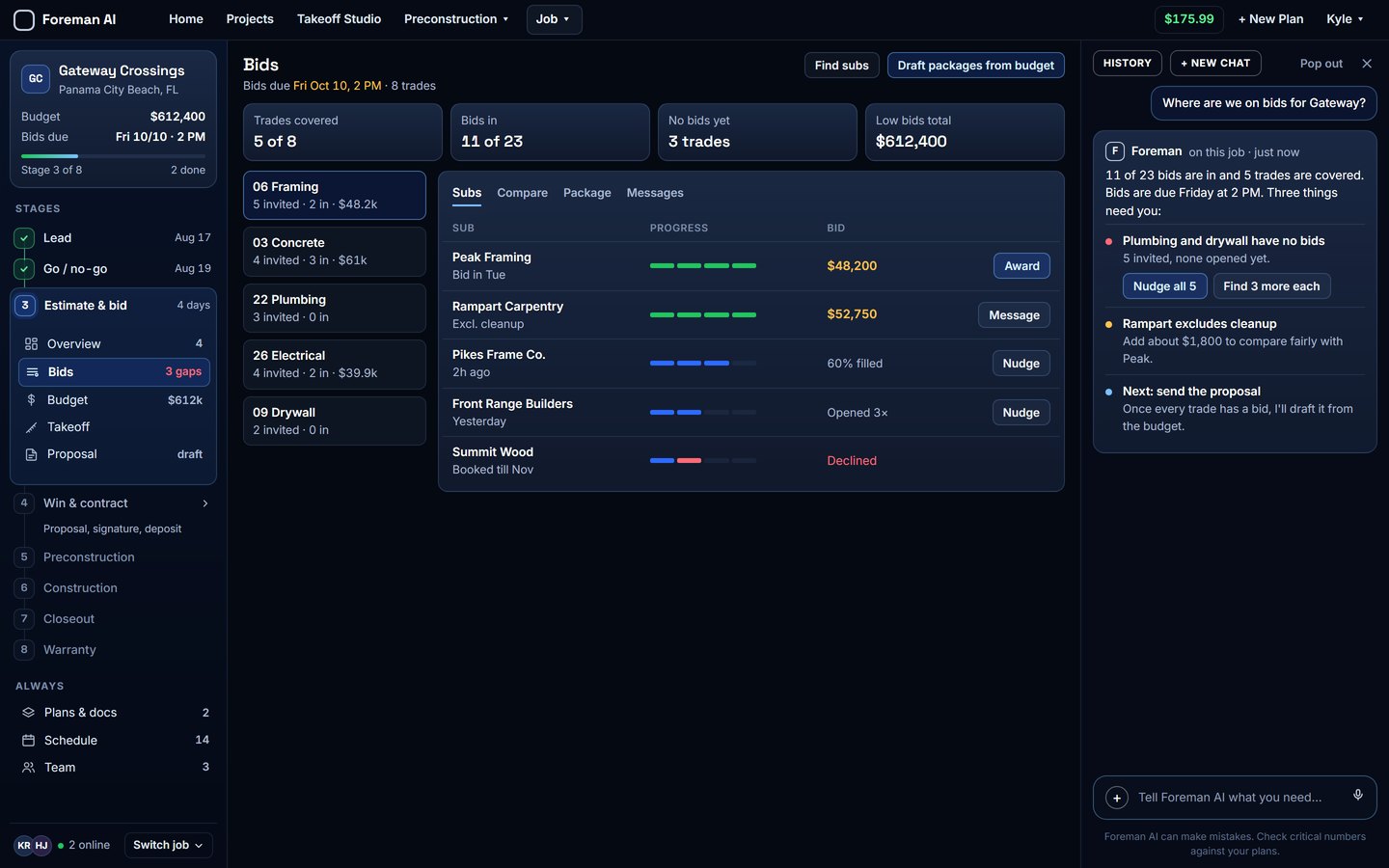Switch to the Package tab

tap(586, 193)
